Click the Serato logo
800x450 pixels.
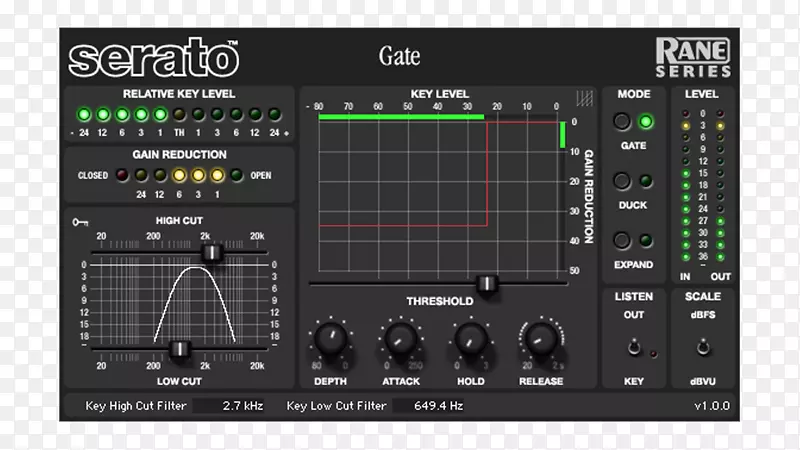coord(154,57)
